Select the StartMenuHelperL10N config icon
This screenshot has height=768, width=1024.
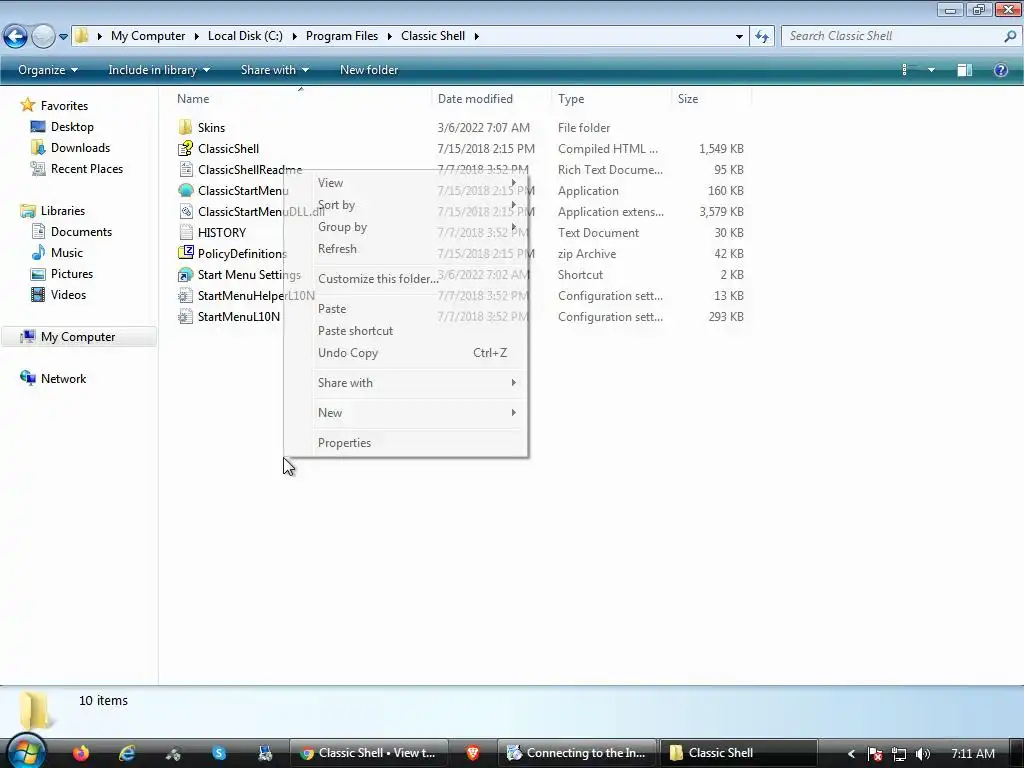coord(185,295)
